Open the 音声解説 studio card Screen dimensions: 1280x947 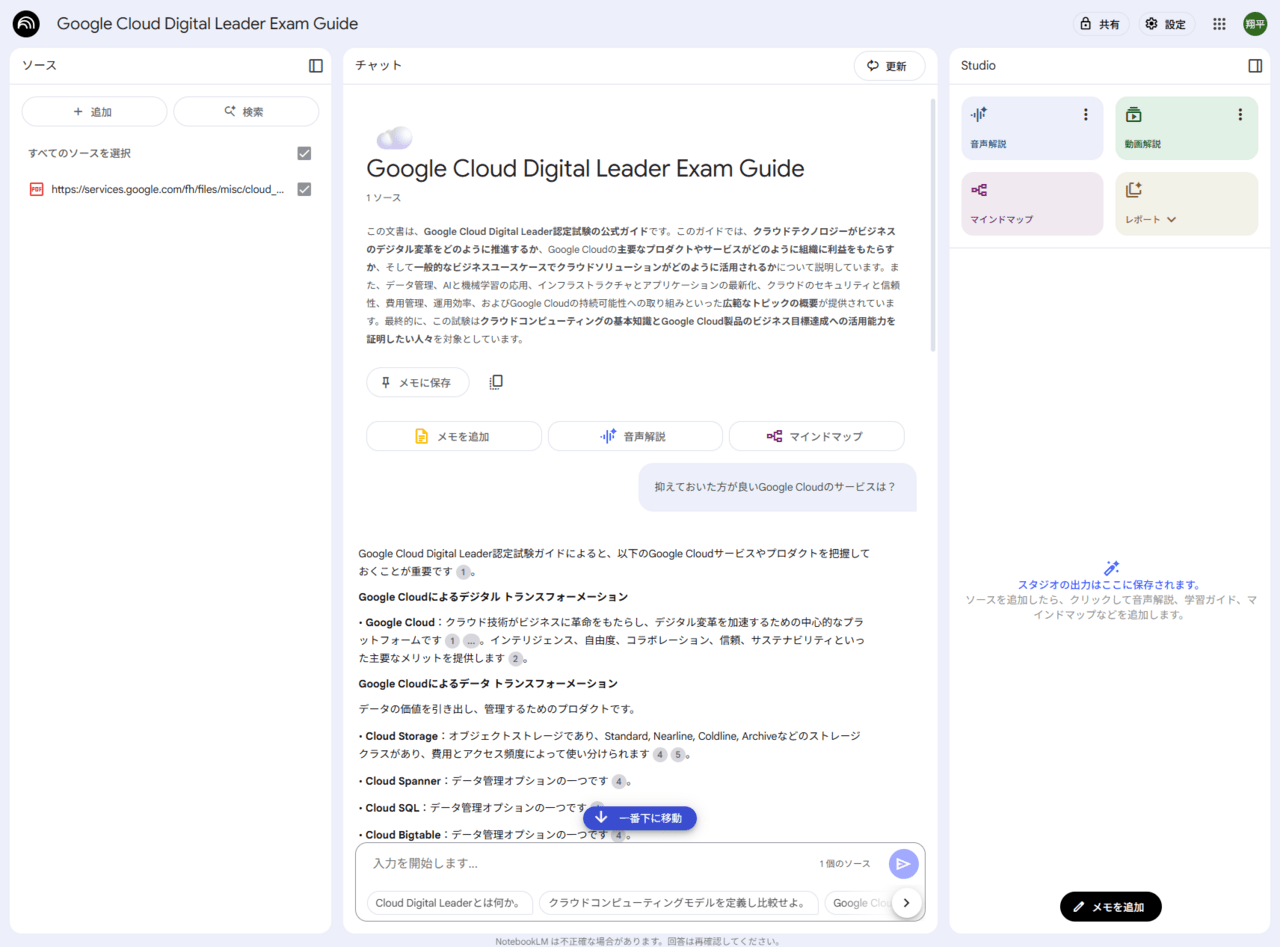coord(1032,128)
